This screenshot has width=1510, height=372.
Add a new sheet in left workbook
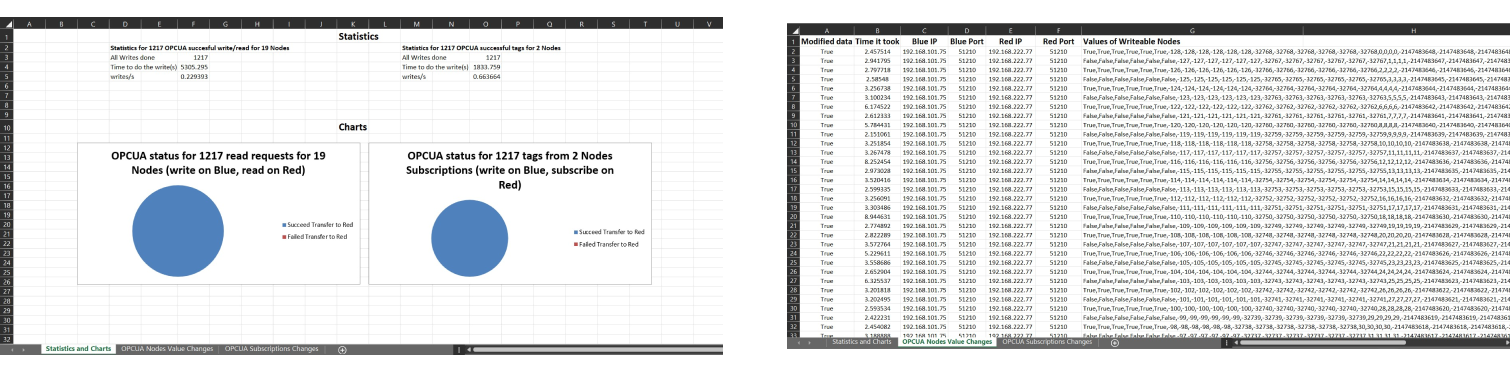tap(341, 349)
